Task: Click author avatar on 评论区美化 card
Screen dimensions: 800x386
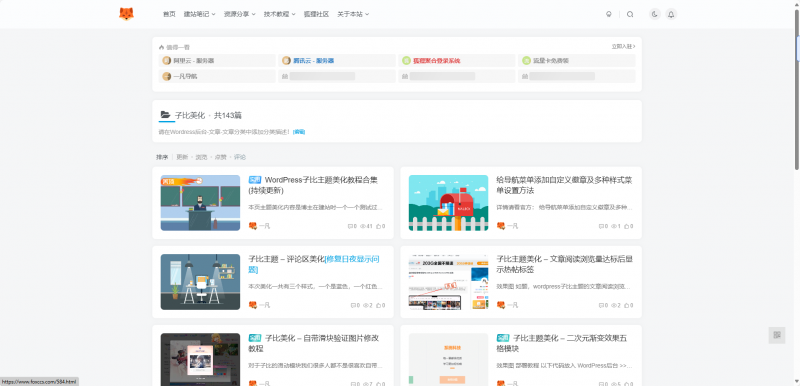Action: (x=253, y=305)
